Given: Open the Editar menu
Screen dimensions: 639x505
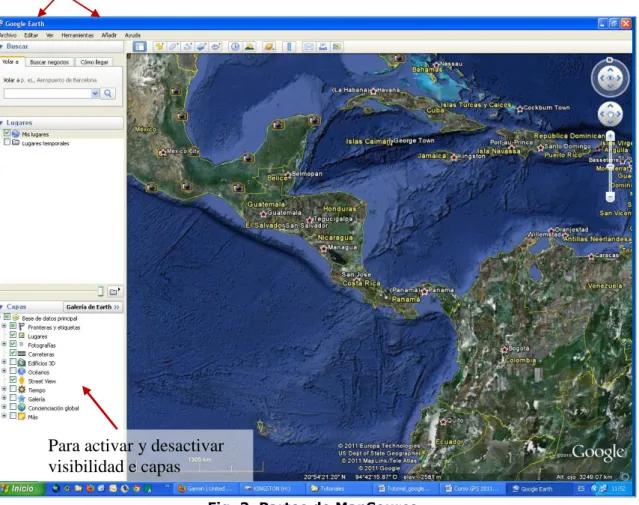Looking at the screenshot, I should (x=31, y=35).
